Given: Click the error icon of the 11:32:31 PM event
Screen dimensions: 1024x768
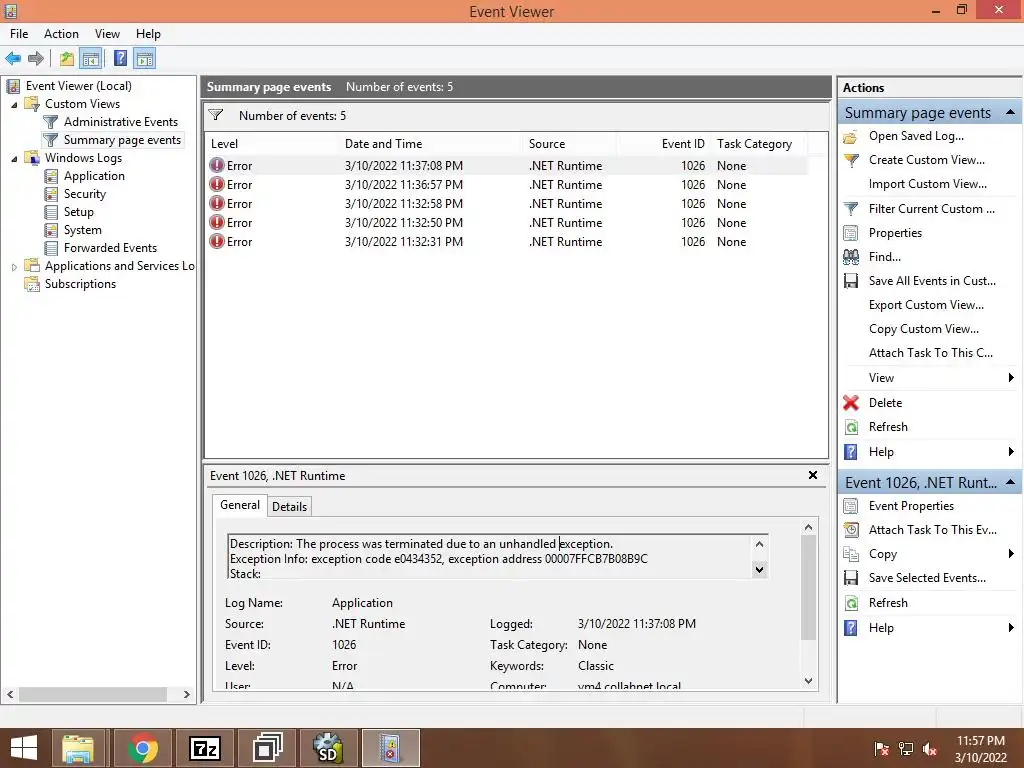Looking at the screenshot, I should 217,241.
